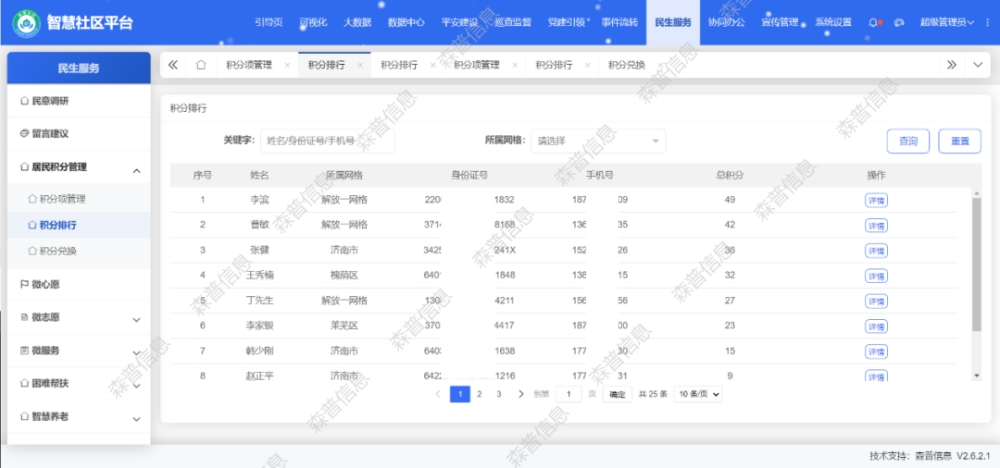Open 详情 for 丁先生's row
The width and height of the screenshot is (1000, 468).
coord(876,301)
